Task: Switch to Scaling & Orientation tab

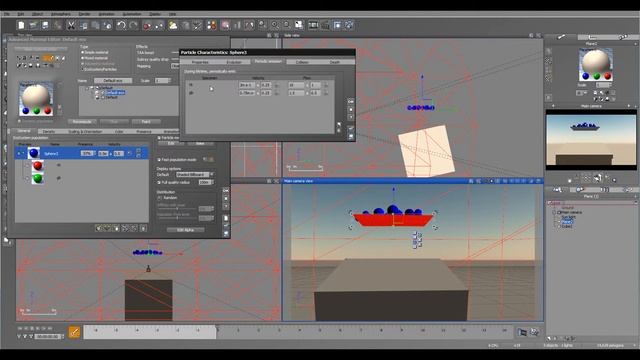Action: point(85,131)
